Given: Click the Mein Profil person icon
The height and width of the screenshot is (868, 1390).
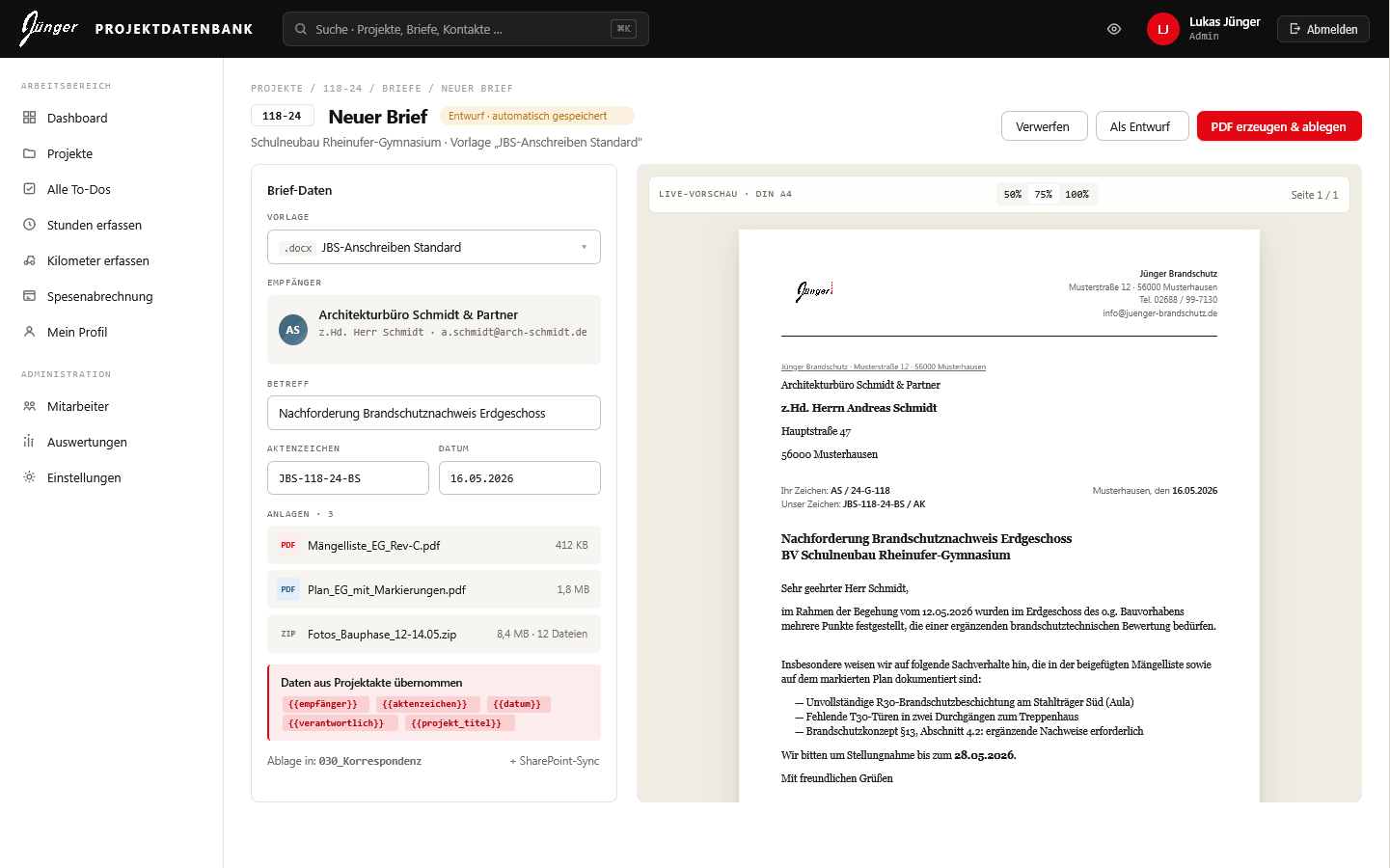Looking at the screenshot, I should click(x=29, y=332).
